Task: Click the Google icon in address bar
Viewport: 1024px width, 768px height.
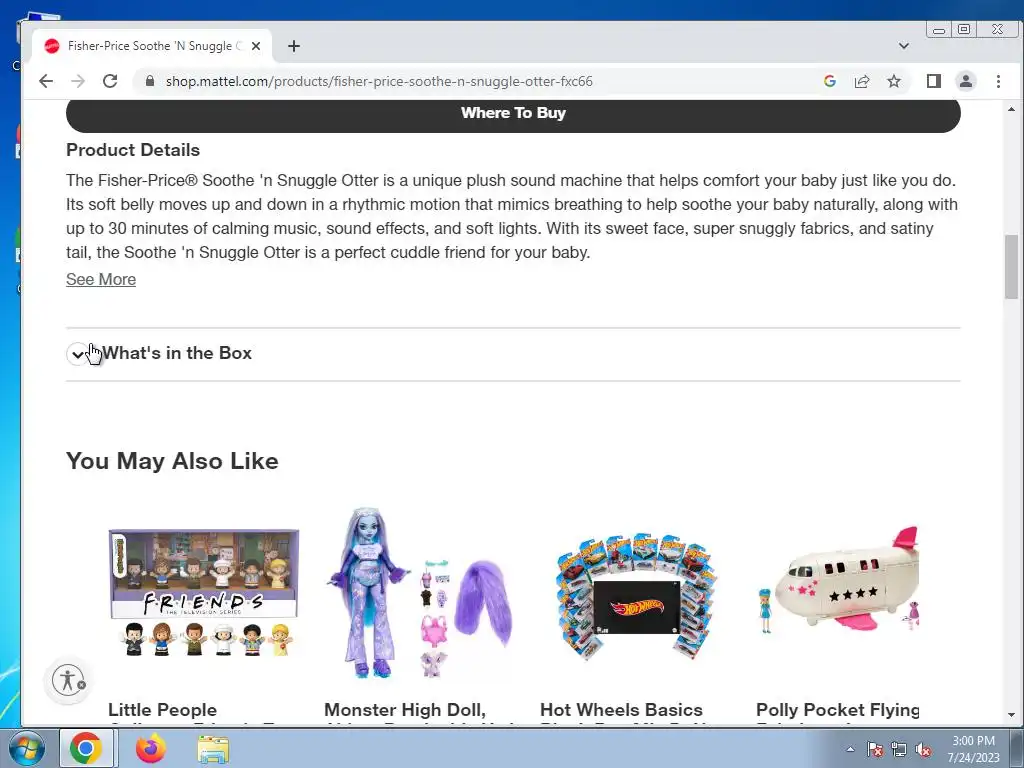Action: [829, 81]
